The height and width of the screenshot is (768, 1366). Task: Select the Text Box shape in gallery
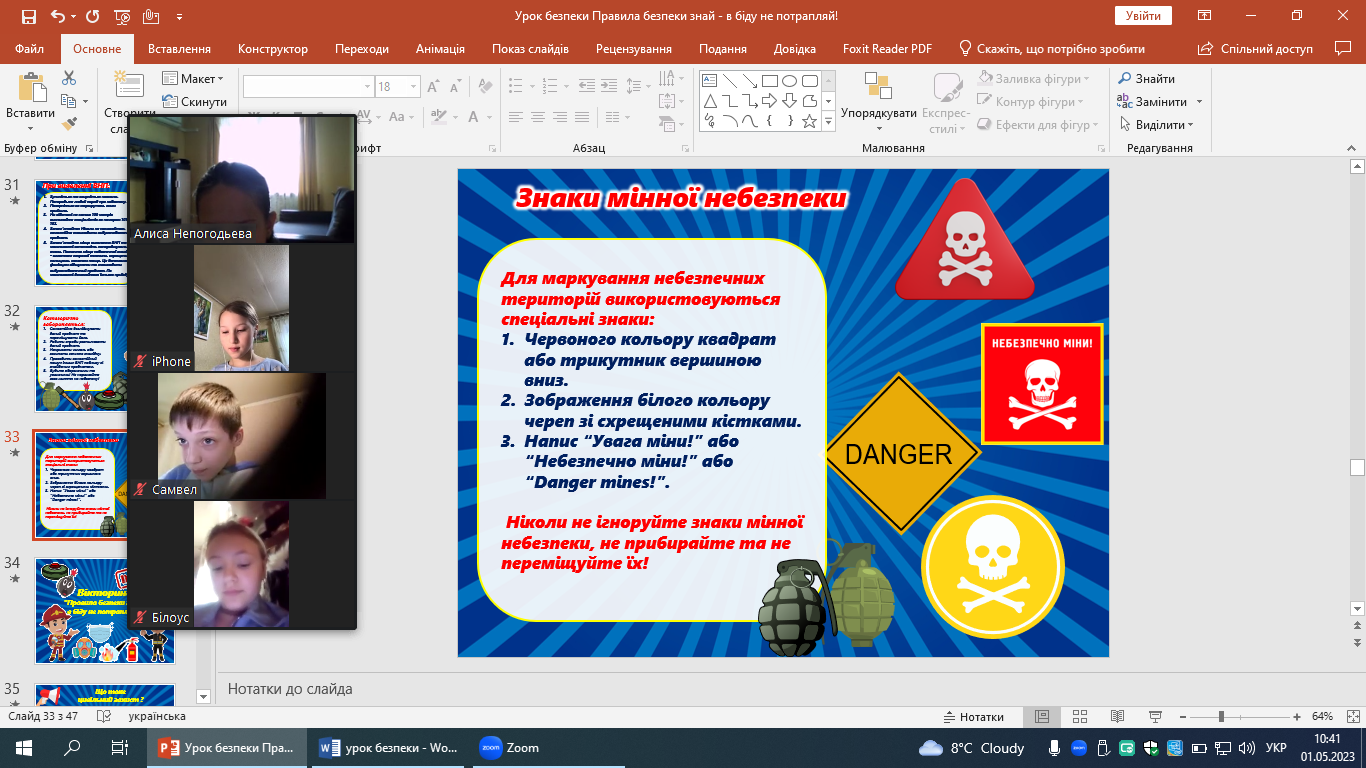(709, 81)
